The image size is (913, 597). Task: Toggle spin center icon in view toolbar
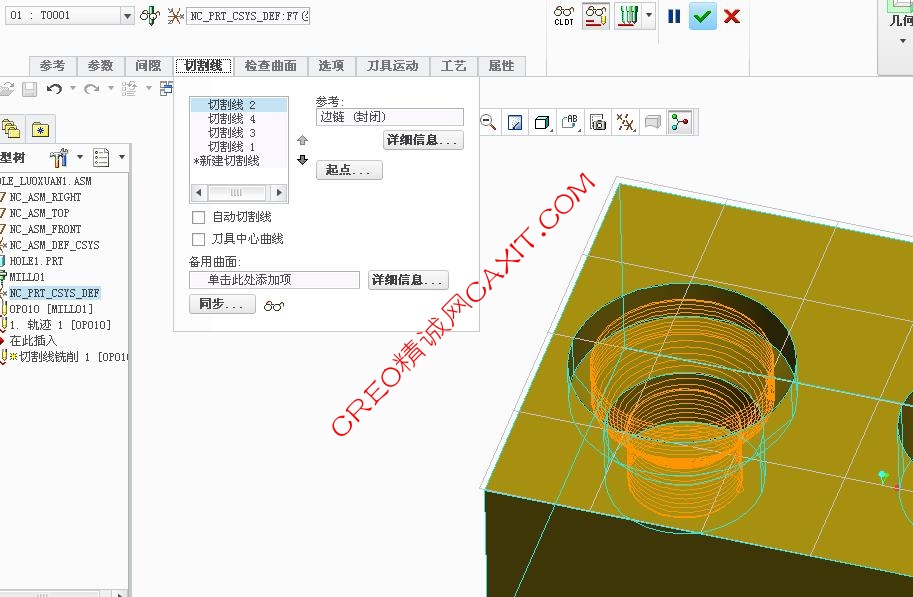(x=680, y=122)
